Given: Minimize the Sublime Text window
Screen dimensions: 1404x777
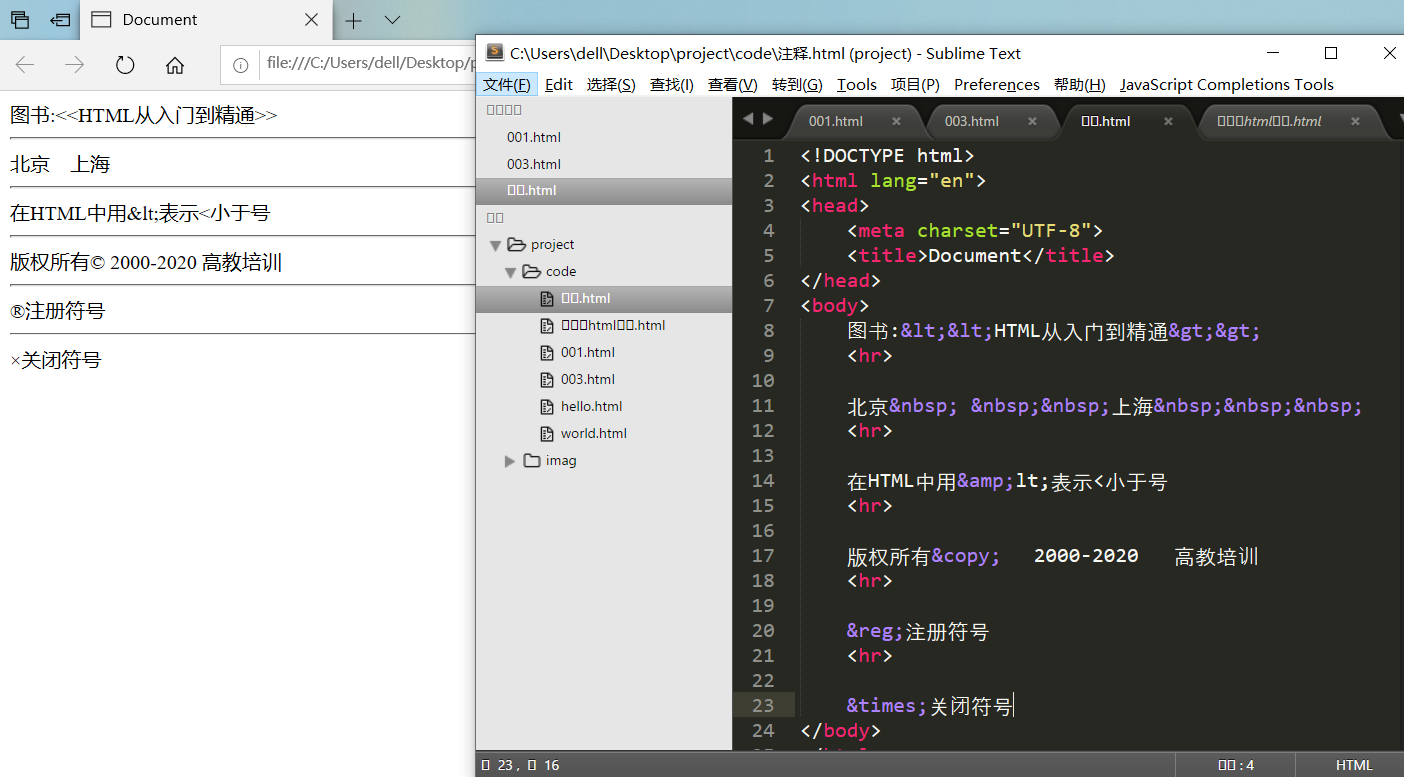Looking at the screenshot, I should (x=1272, y=53).
